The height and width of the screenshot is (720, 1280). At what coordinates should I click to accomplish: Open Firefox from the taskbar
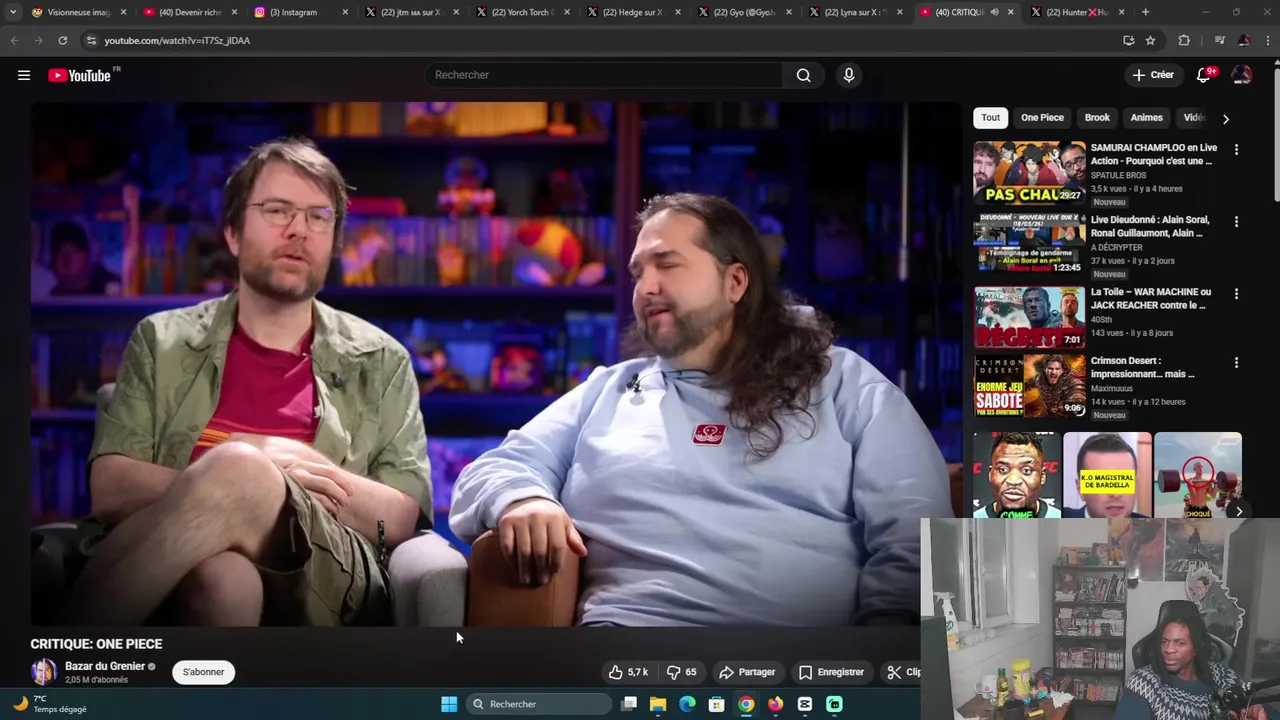775,704
